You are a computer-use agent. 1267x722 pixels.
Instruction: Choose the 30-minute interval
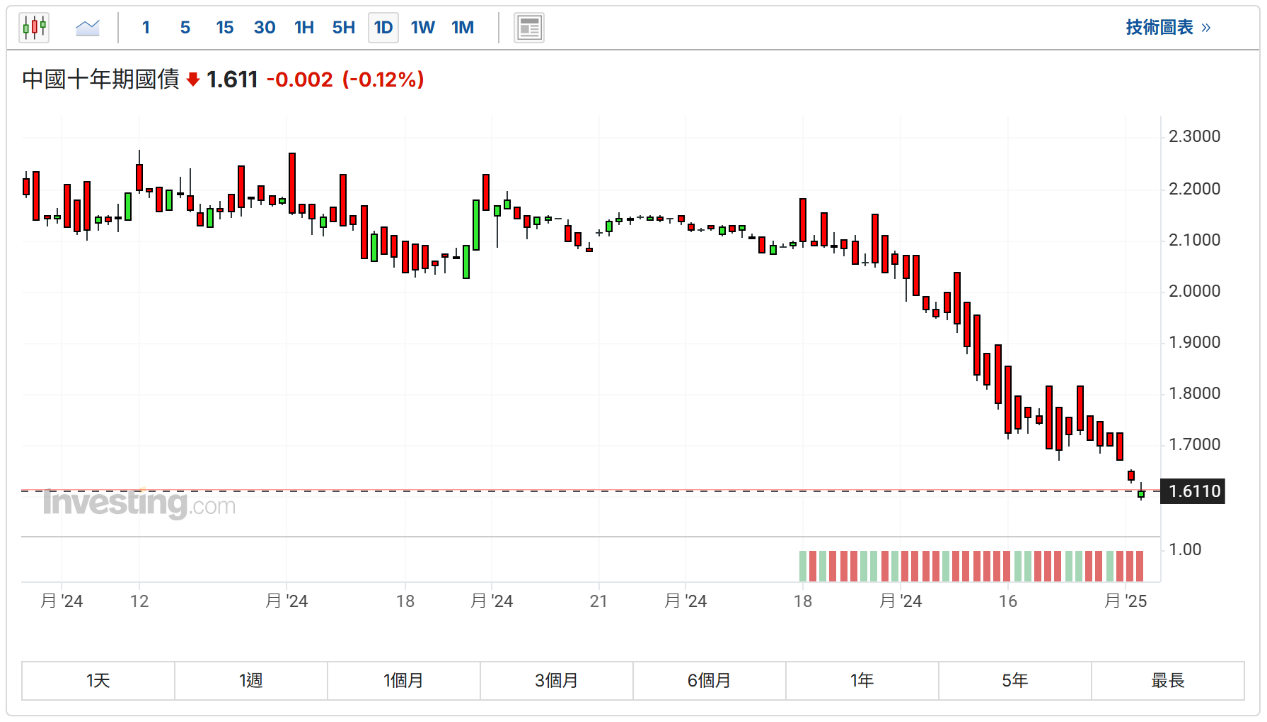click(x=264, y=28)
